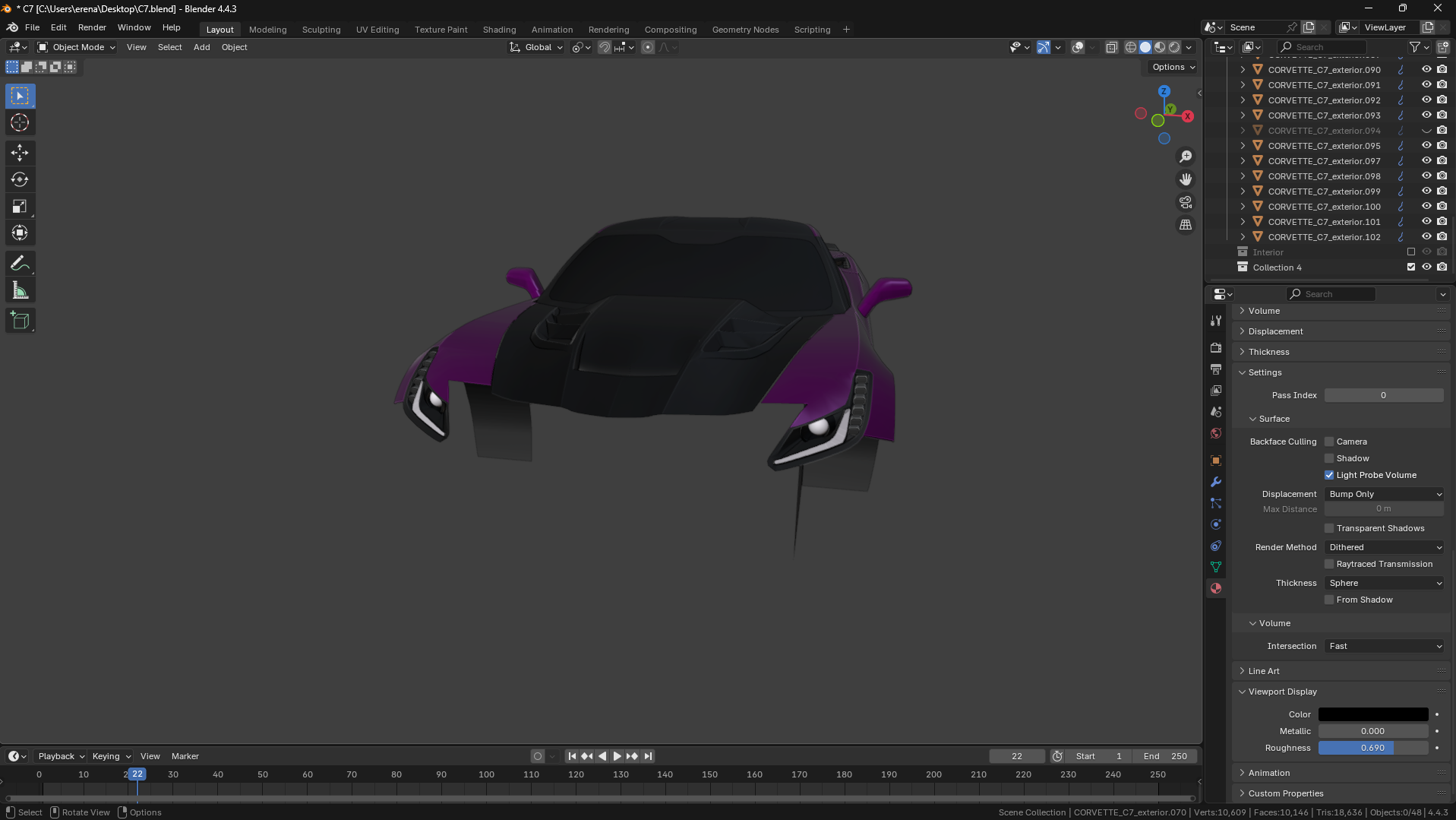The height and width of the screenshot is (820, 1456).
Task: Open the Thickness Sphere dropdown
Action: pos(1385,583)
